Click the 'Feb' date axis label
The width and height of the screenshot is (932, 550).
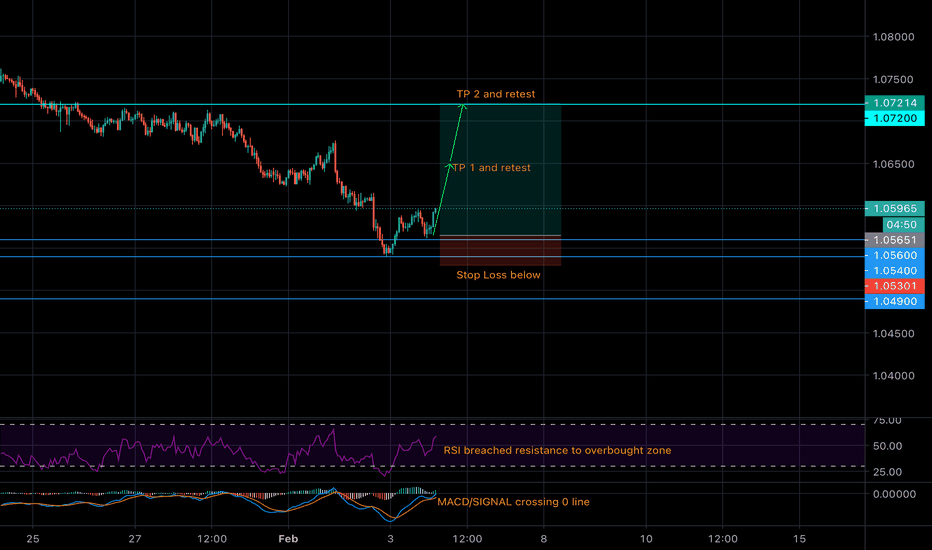tap(288, 539)
